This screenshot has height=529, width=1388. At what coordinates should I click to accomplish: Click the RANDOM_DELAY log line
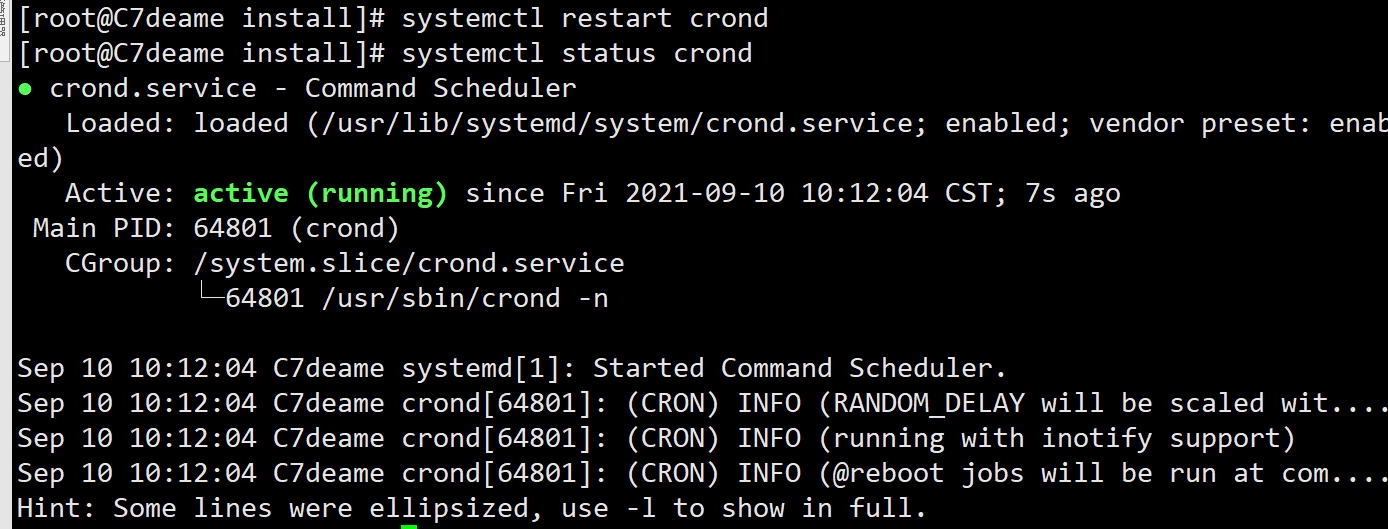tap(702, 403)
